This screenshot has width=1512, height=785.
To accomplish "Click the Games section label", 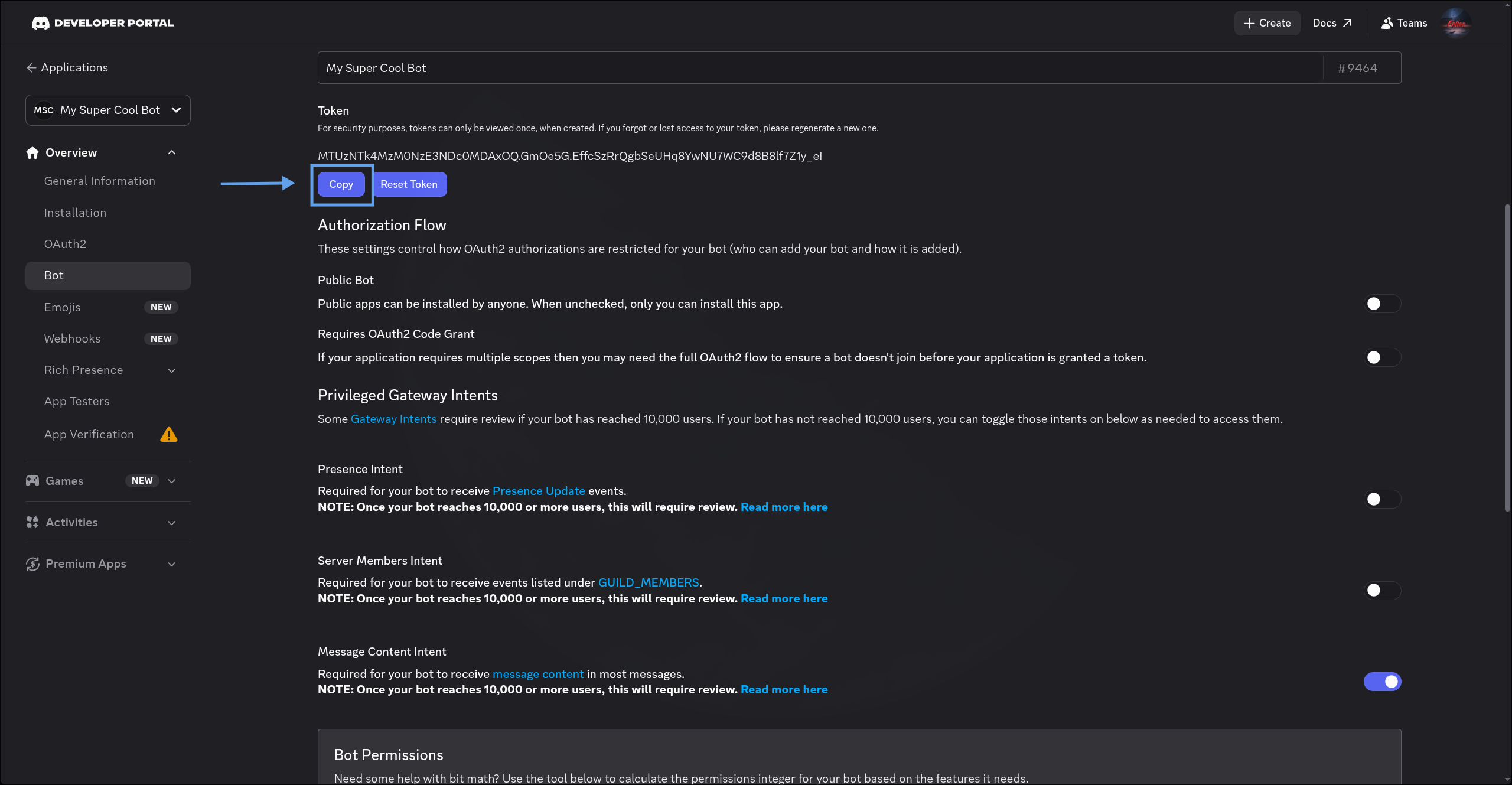I will pos(64,481).
